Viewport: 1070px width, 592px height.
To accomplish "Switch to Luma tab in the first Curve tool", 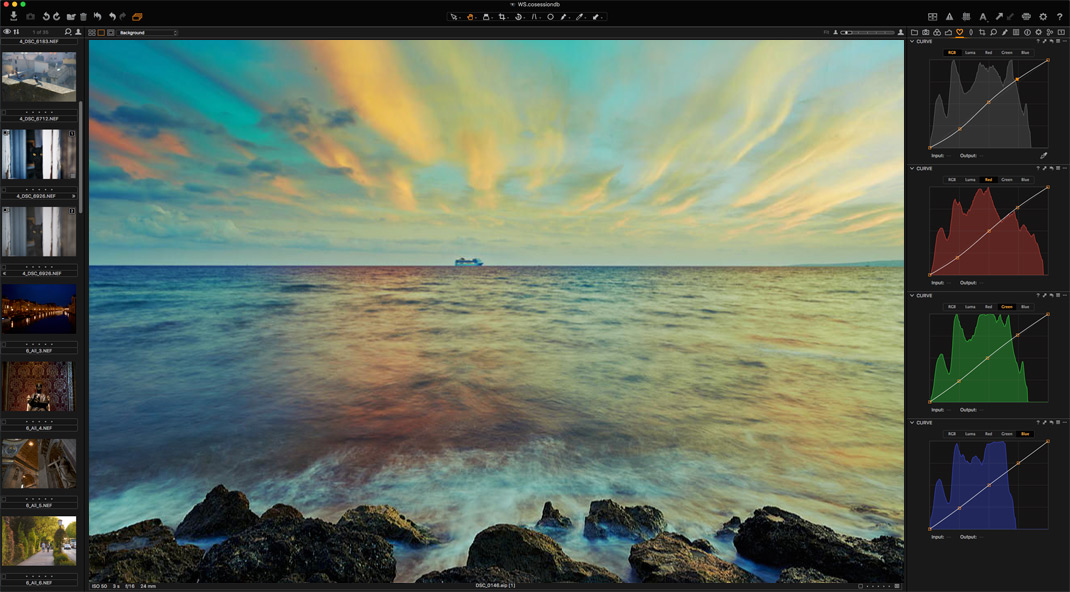I will coord(970,53).
